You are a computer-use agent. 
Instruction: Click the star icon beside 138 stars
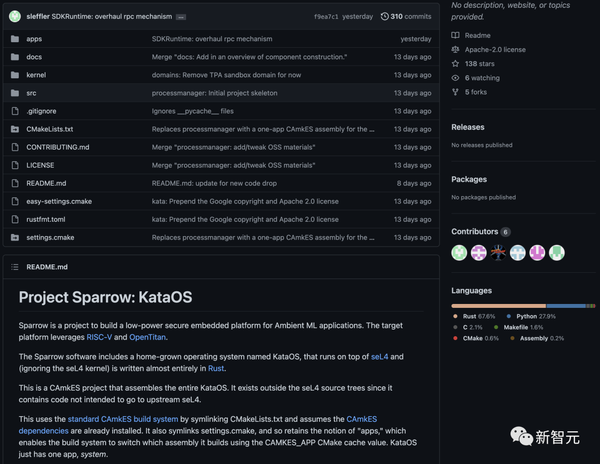(x=456, y=63)
